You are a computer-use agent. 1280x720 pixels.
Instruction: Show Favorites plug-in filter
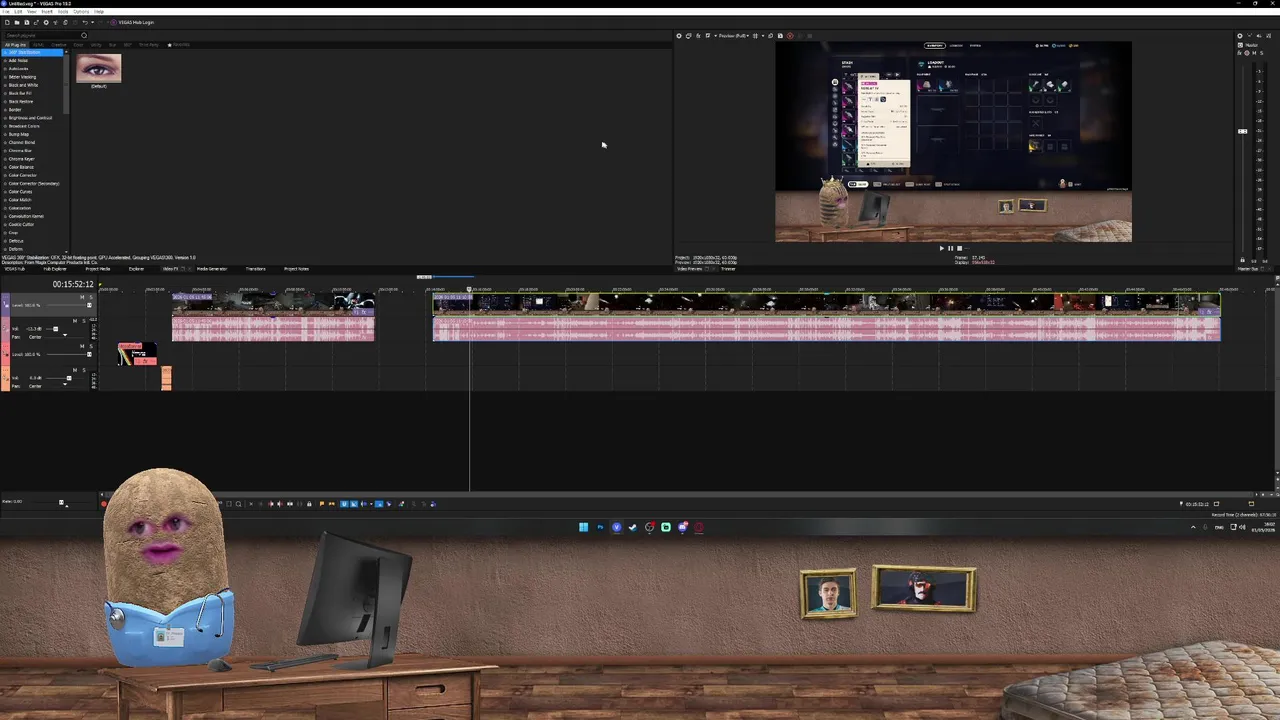click(x=179, y=45)
